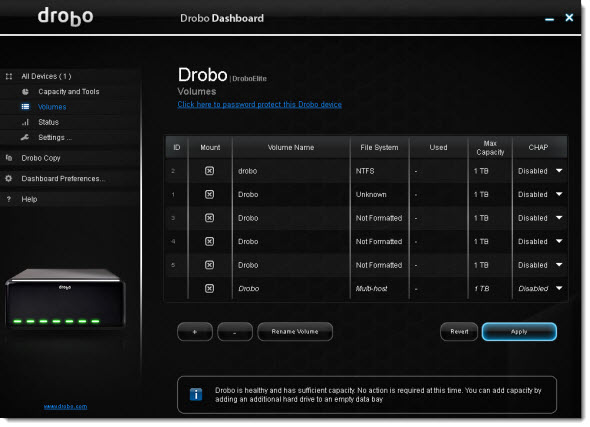590x427 pixels.
Task: Open CHAP dropdown for volume ID 3
Action: tap(559, 218)
